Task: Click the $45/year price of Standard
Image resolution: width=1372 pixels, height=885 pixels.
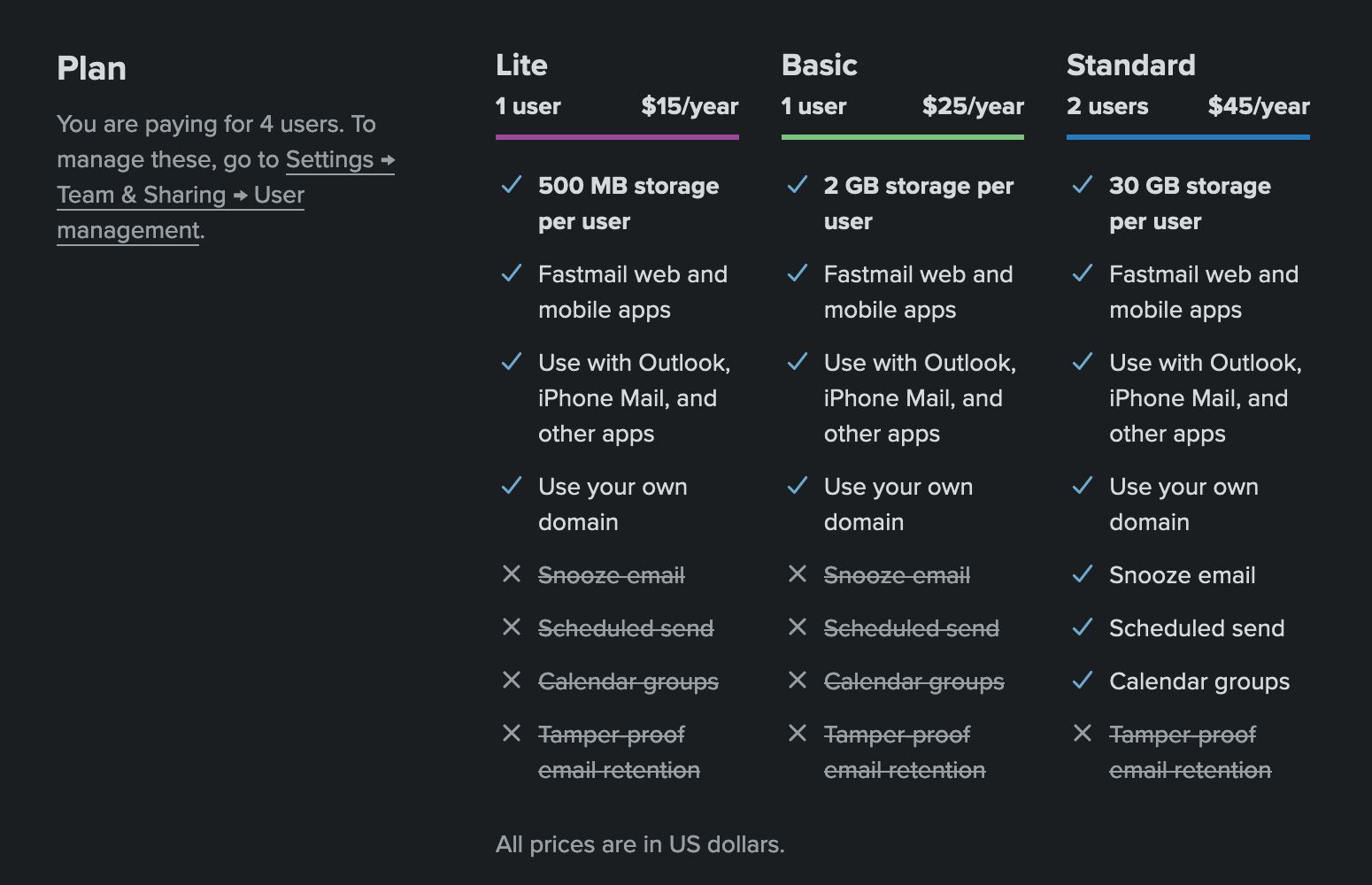Action: click(x=1259, y=106)
